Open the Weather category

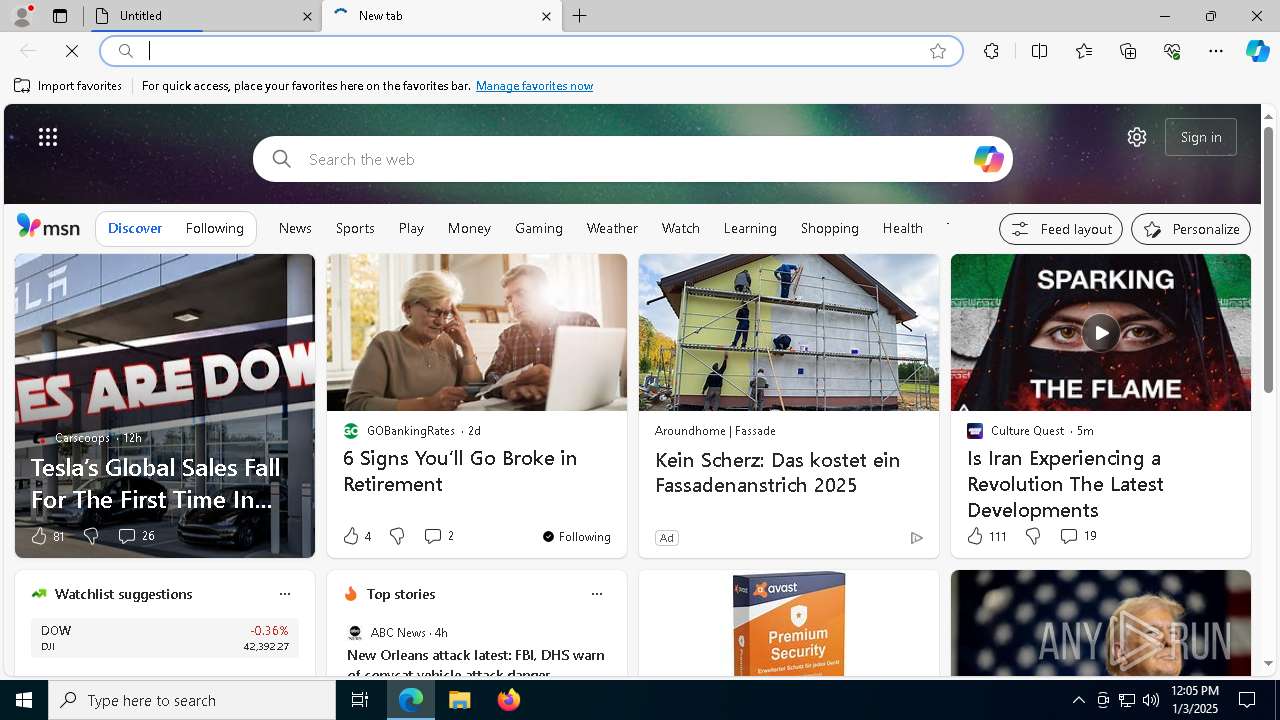pyautogui.click(x=612, y=228)
